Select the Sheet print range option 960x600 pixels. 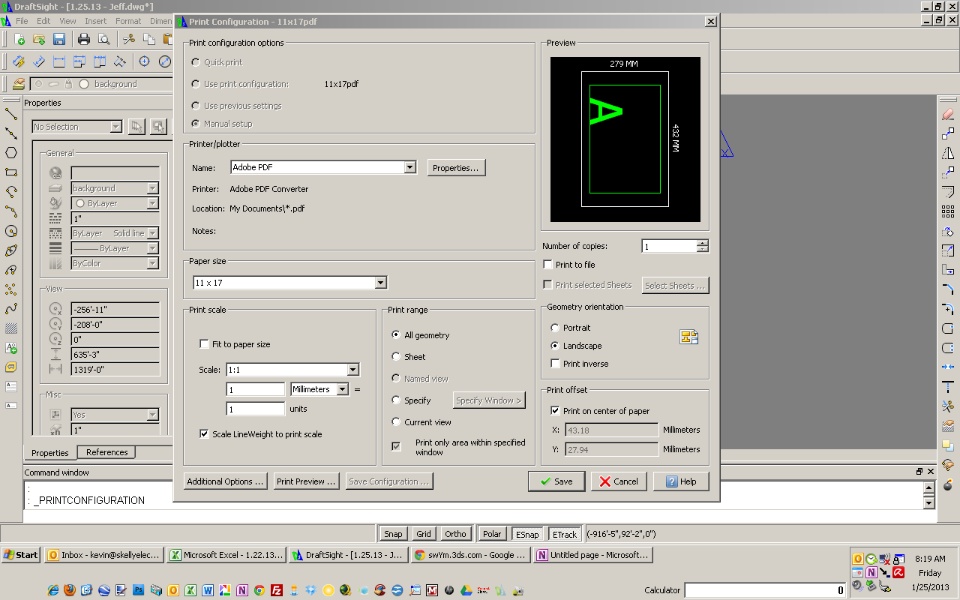click(x=396, y=356)
